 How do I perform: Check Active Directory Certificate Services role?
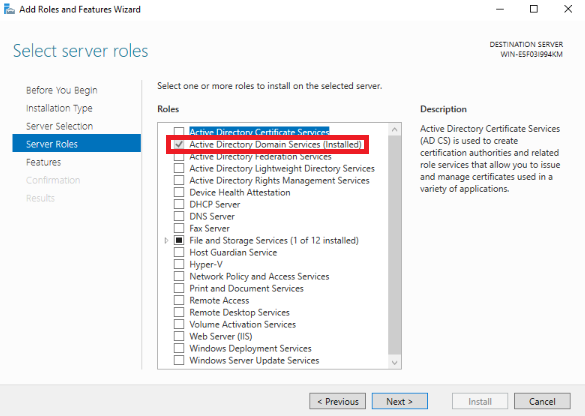[179, 132]
